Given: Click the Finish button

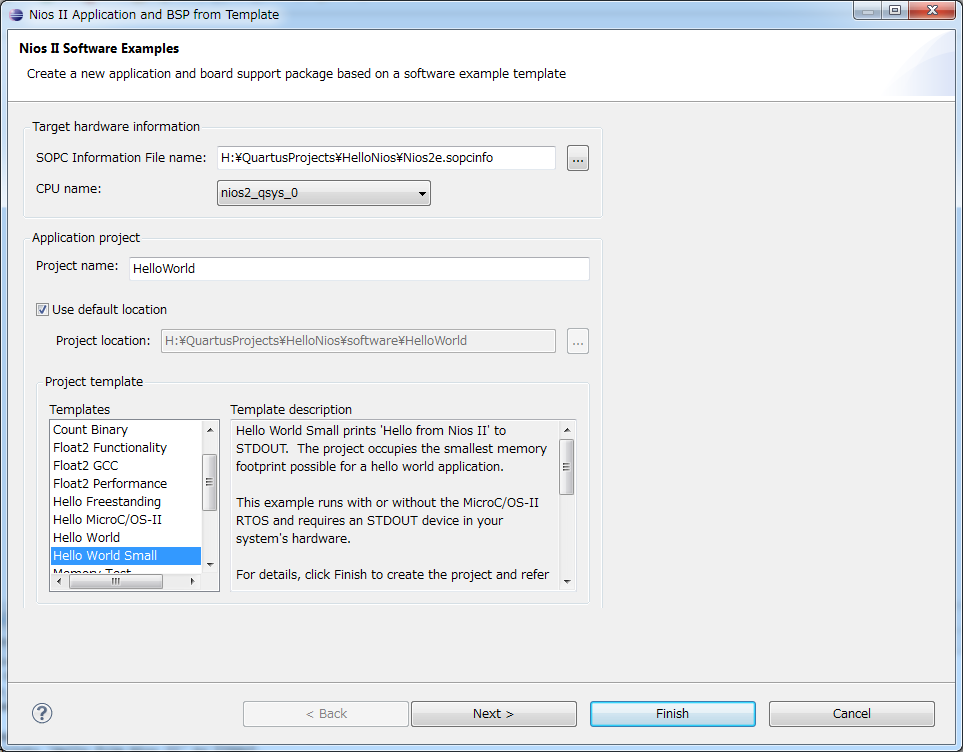Looking at the screenshot, I should coord(673,714).
